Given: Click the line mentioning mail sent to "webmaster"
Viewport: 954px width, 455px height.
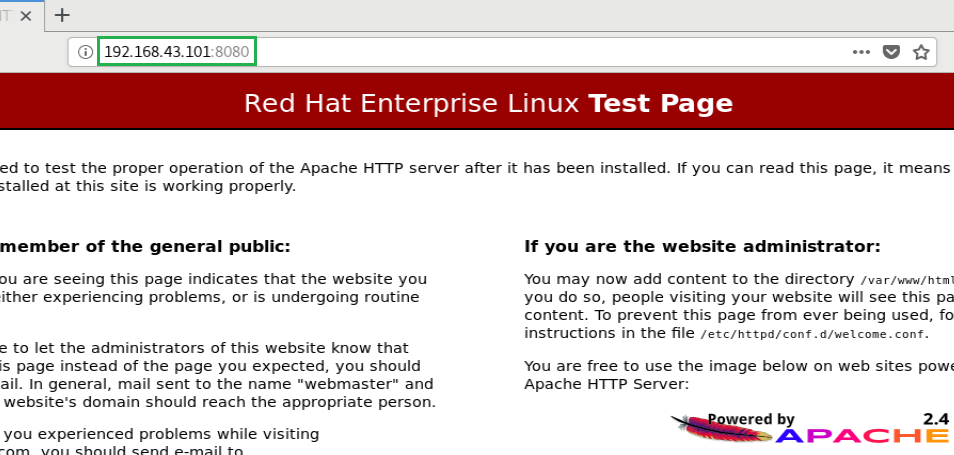Looking at the screenshot, I should click(x=217, y=384).
